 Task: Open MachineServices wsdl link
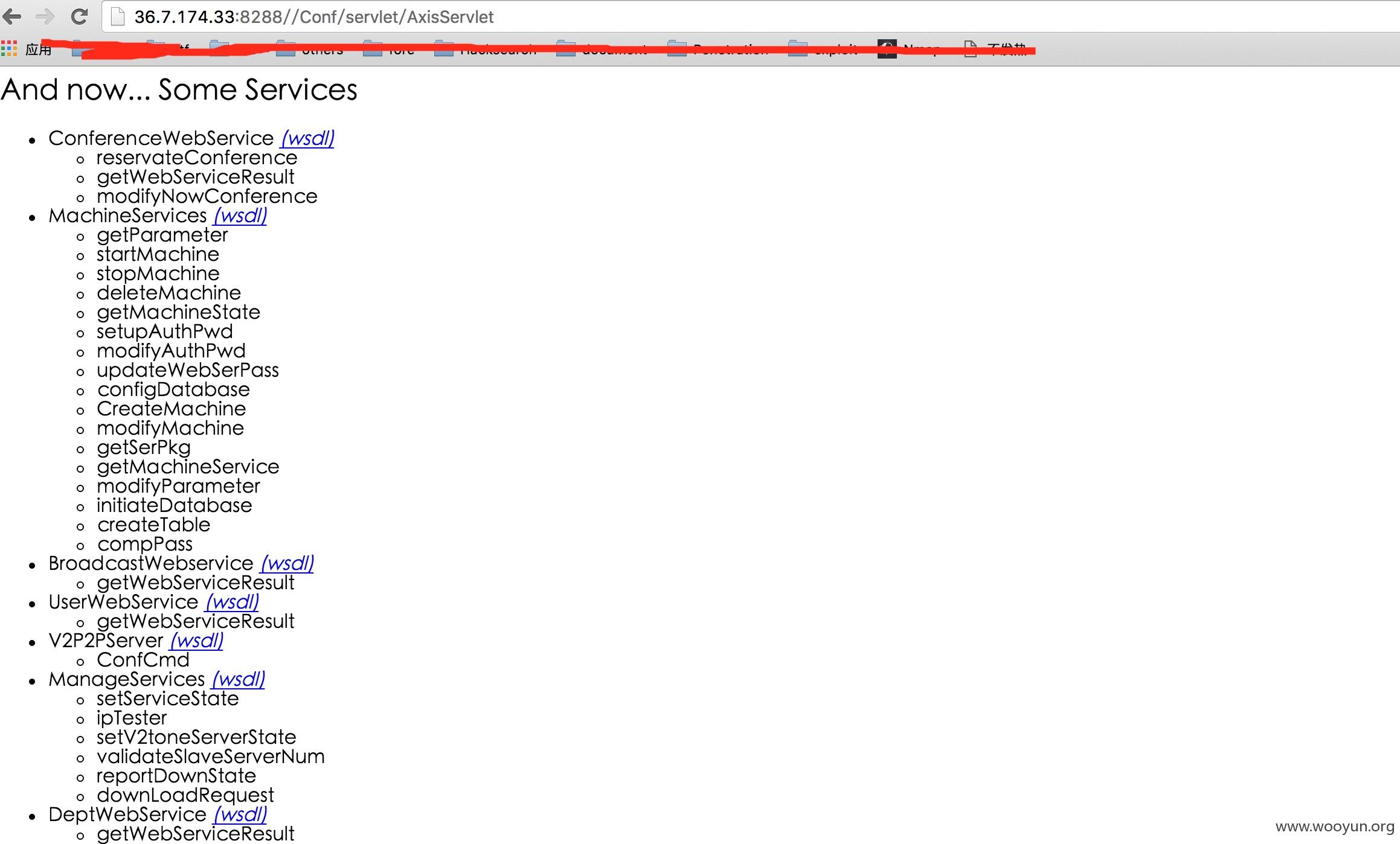(240, 216)
